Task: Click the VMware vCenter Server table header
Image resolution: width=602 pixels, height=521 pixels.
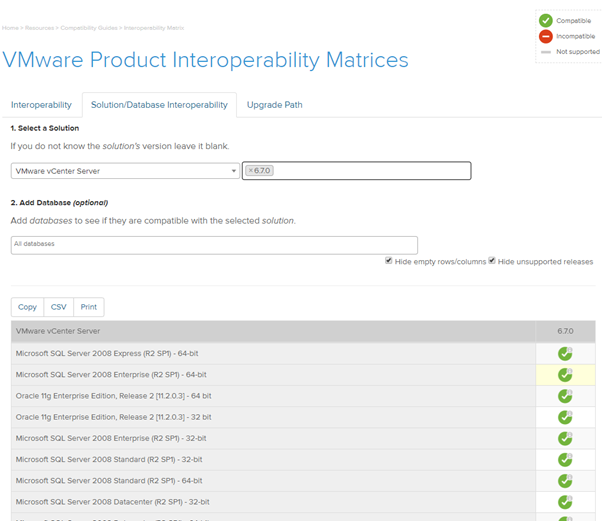Action: [273, 331]
